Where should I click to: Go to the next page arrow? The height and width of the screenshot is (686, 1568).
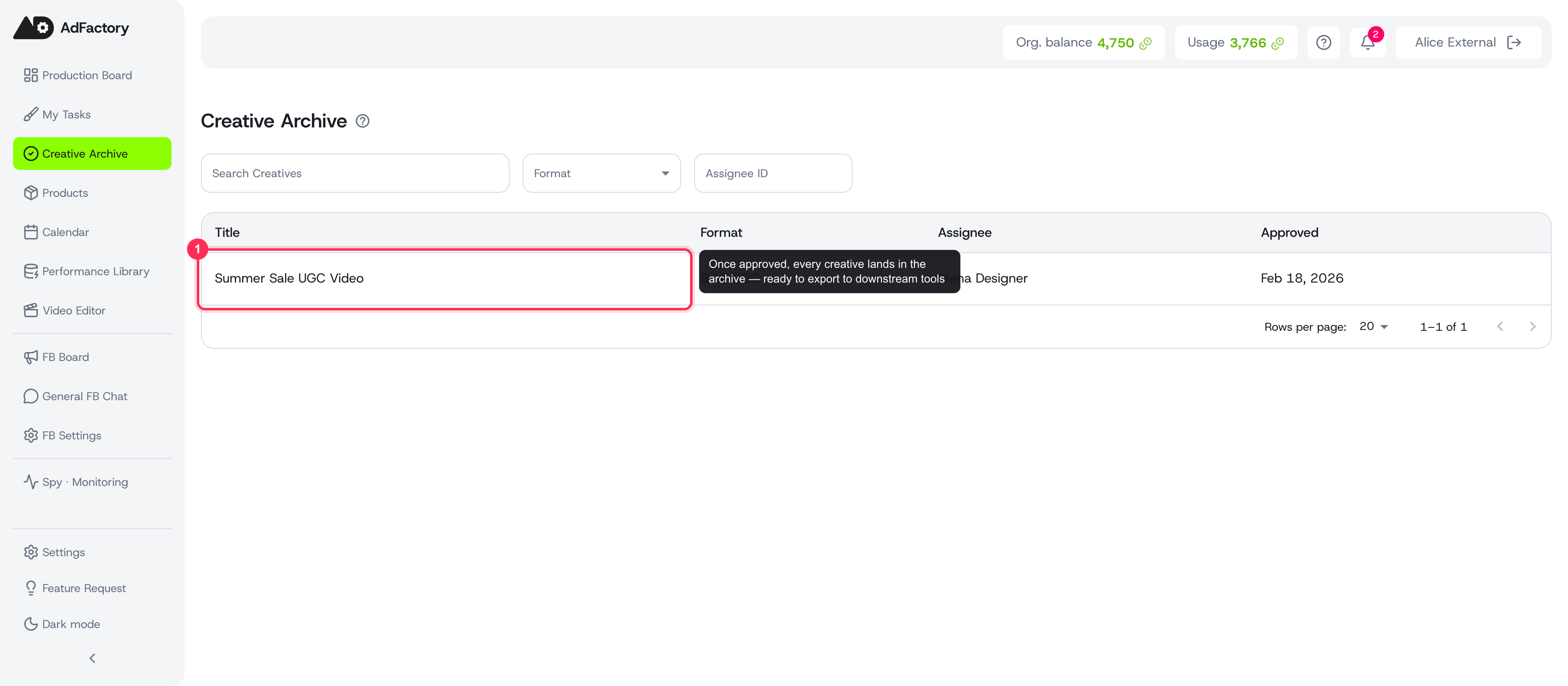tap(1532, 327)
